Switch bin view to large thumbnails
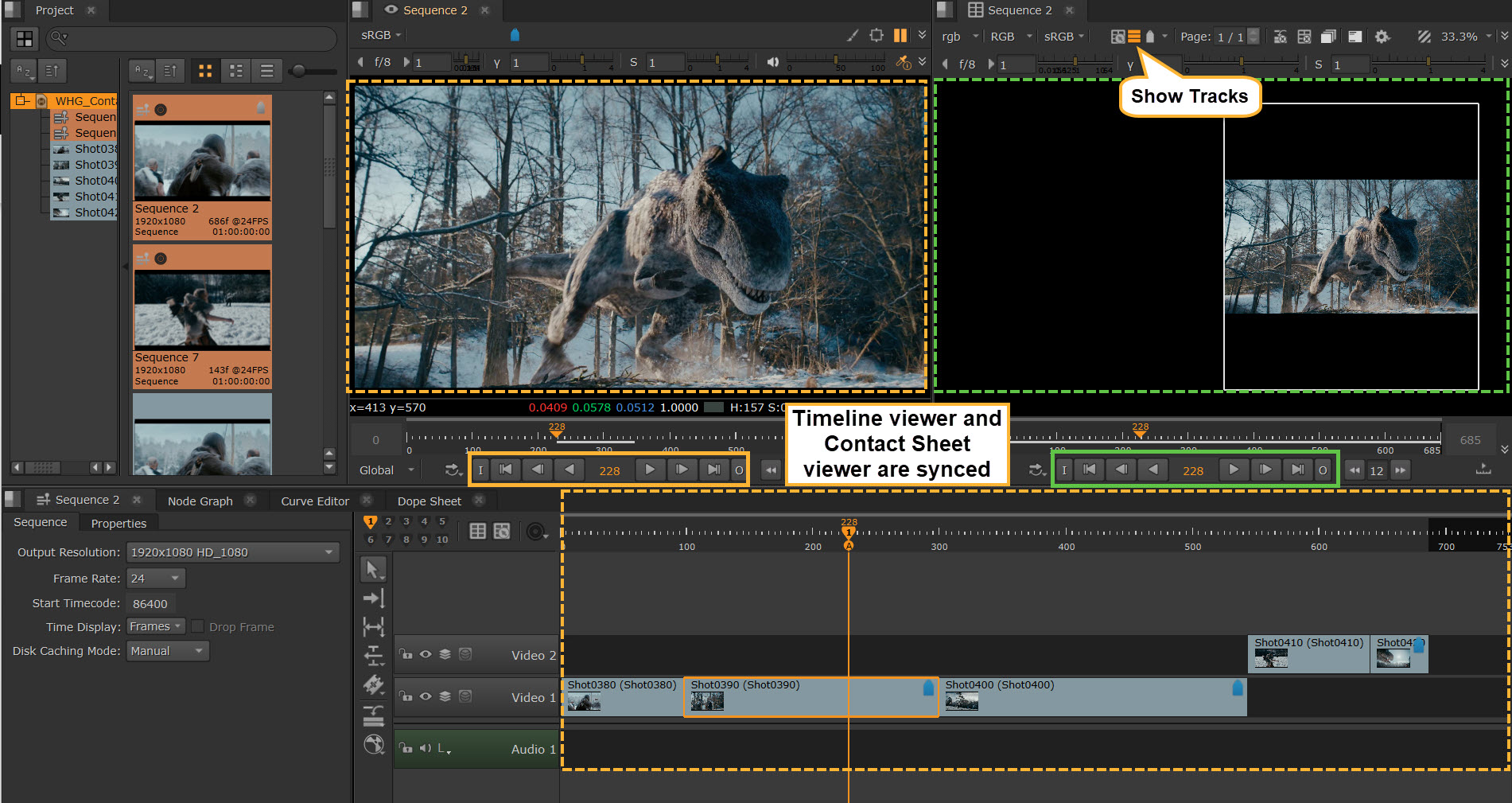Image resolution: width=1512 pixels, height=803 pixels. [x=205, y=71]
